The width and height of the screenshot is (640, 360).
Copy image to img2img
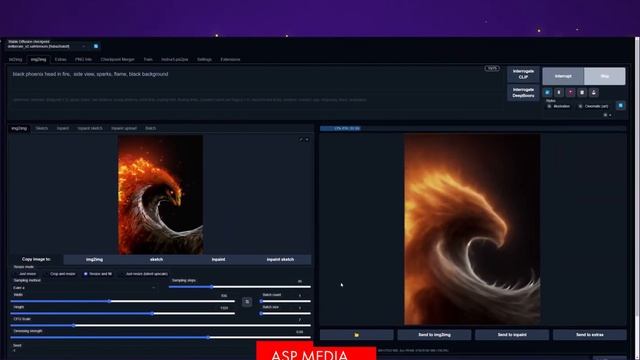coord(94,260)
